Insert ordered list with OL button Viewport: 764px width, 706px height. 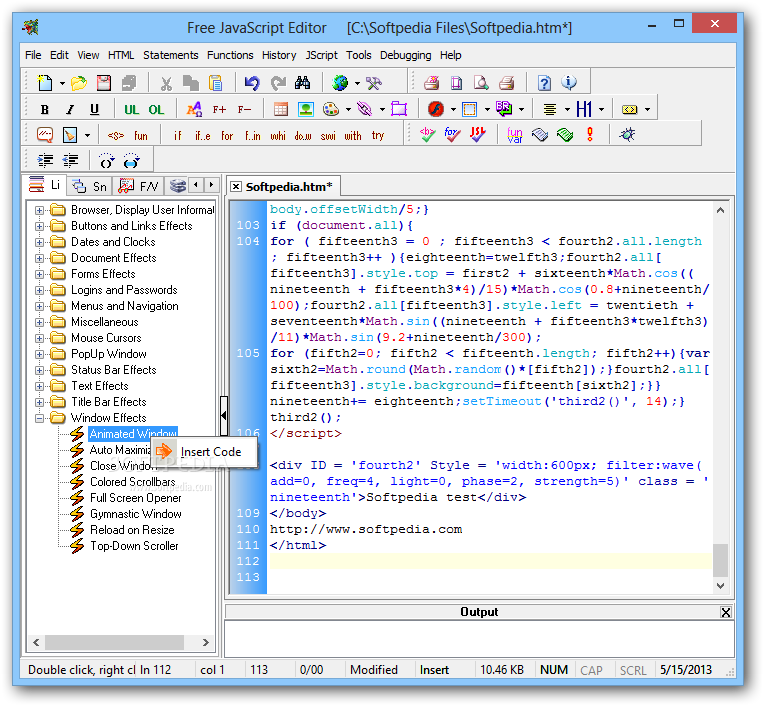click(x=156, y=110)
